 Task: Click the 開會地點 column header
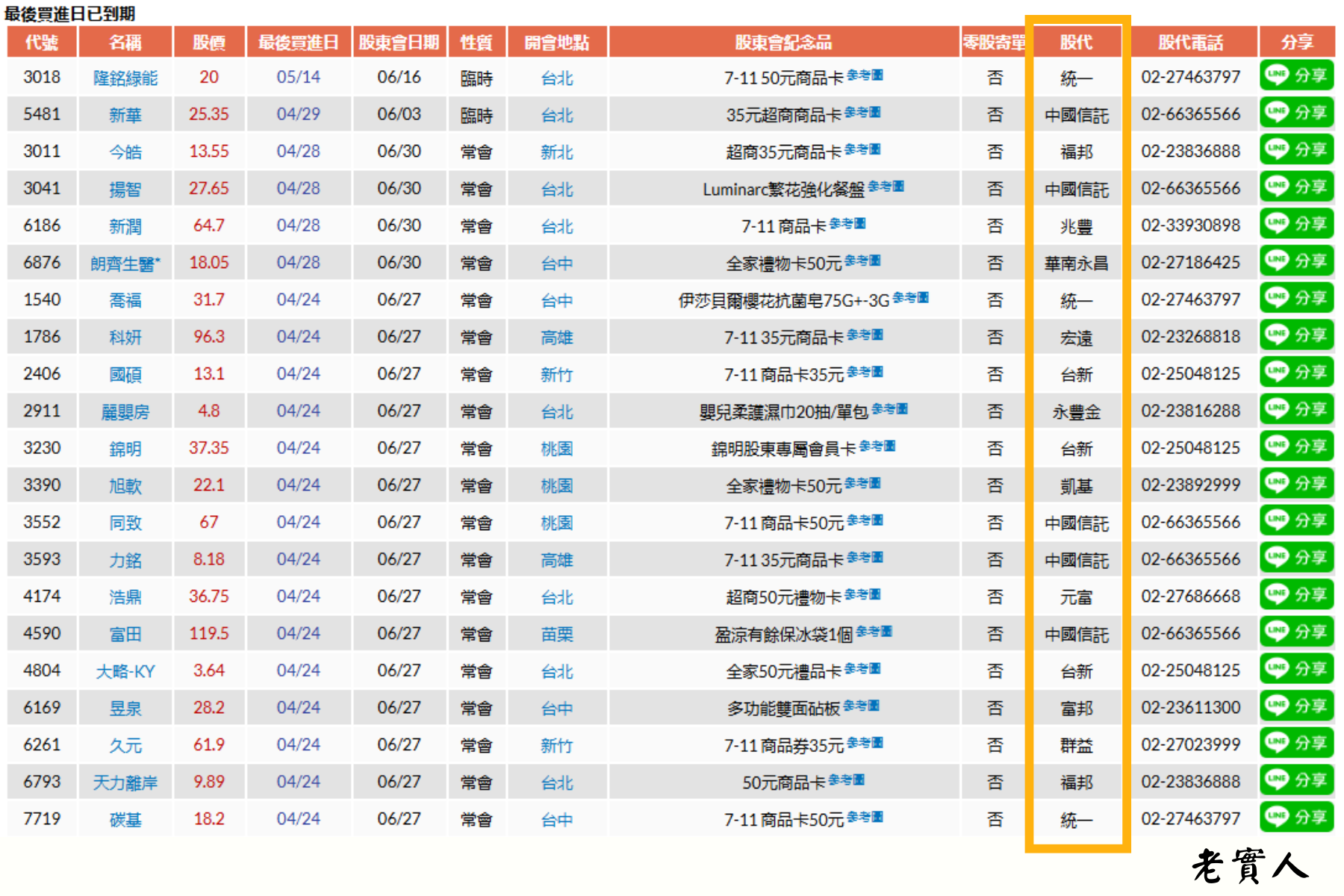557,42
